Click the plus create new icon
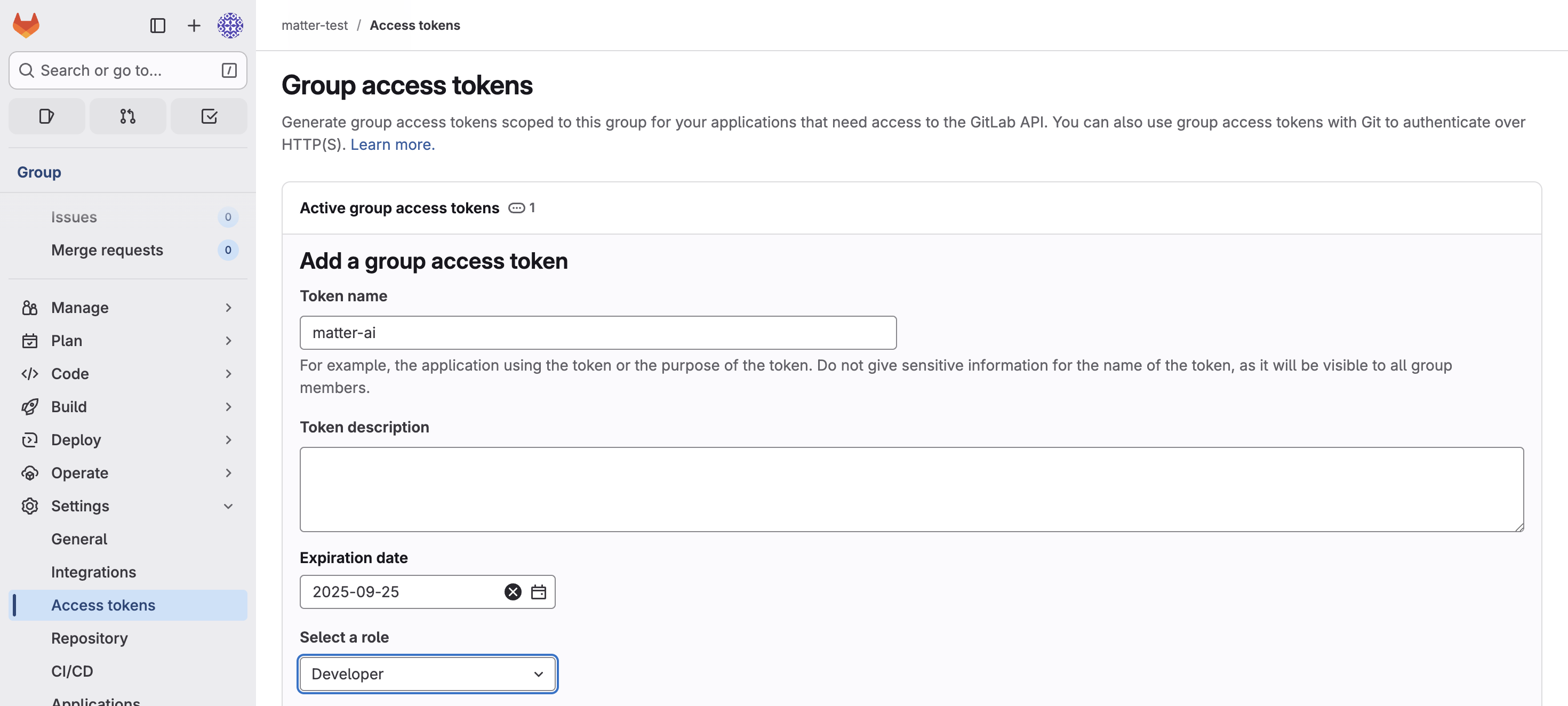 194,25
